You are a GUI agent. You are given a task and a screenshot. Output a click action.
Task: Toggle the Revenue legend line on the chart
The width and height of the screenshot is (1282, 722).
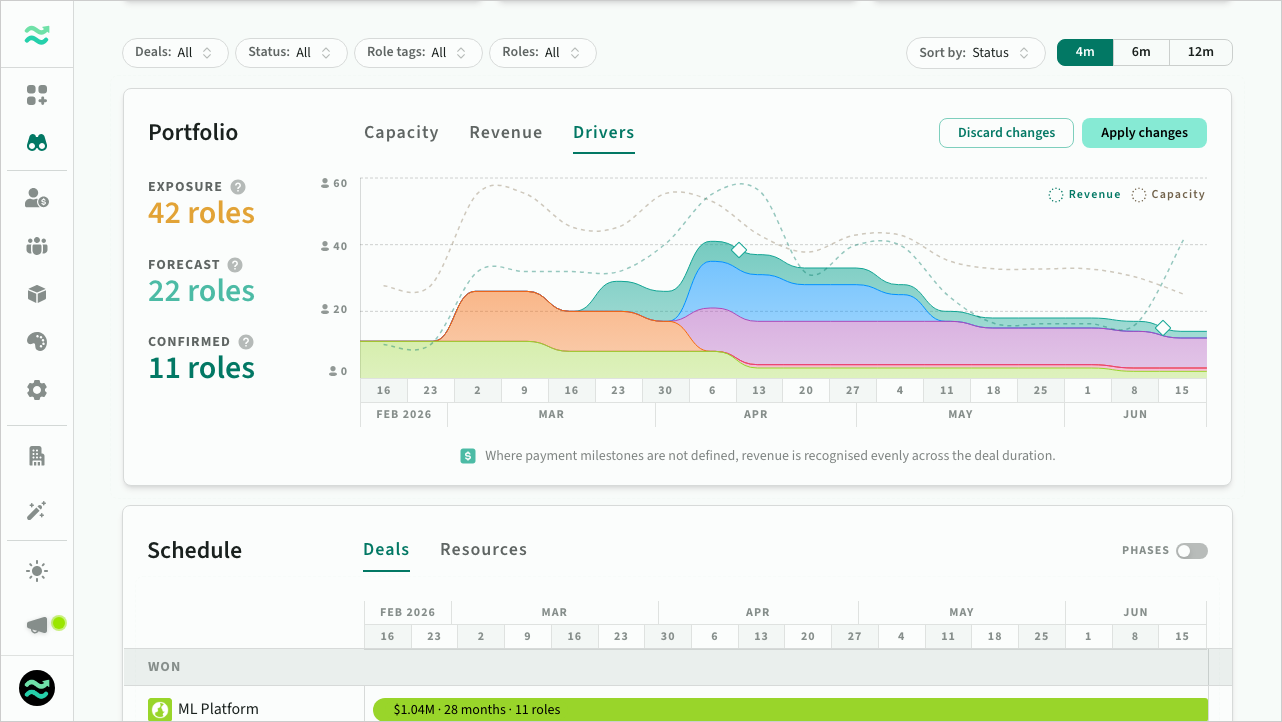(1085, 195)
